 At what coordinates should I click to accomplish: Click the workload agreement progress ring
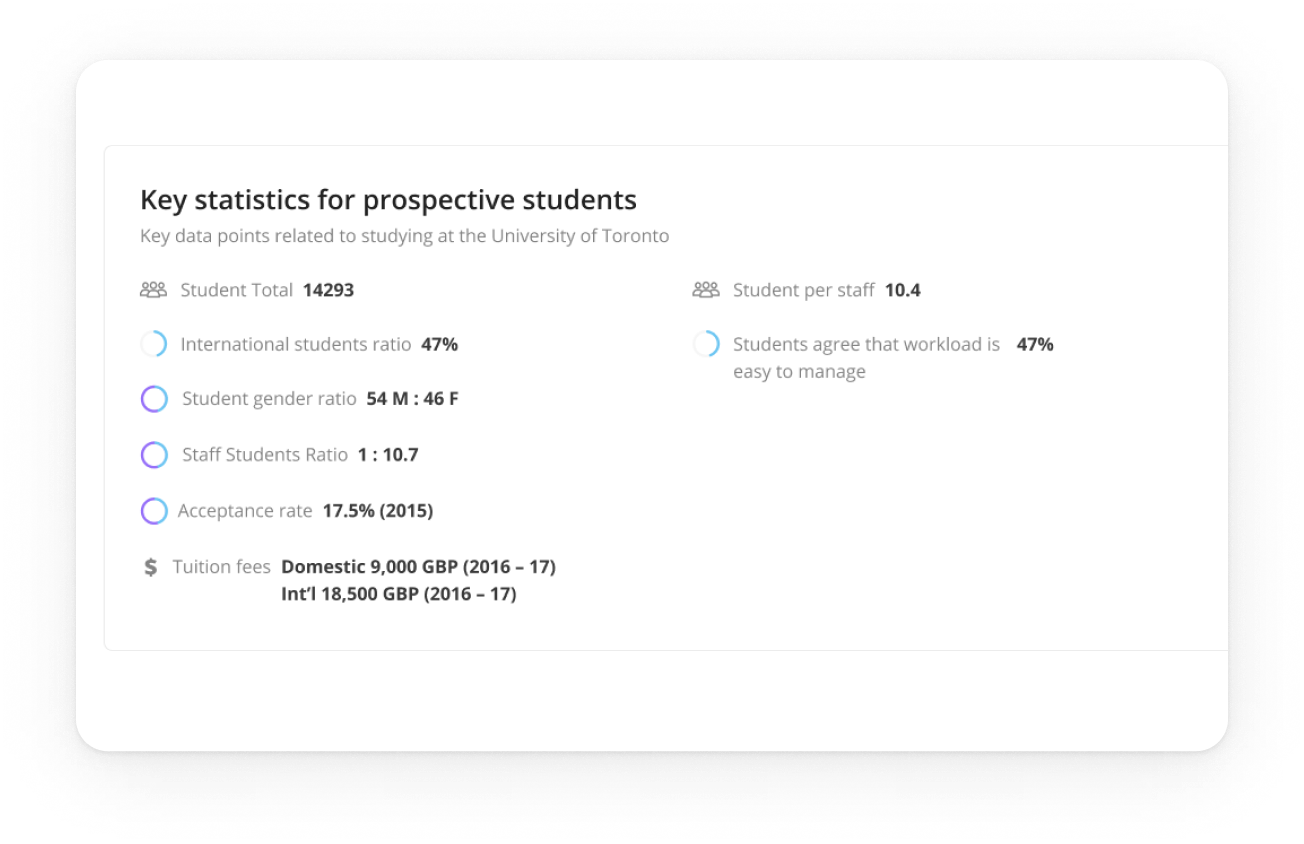coord(706,344)
